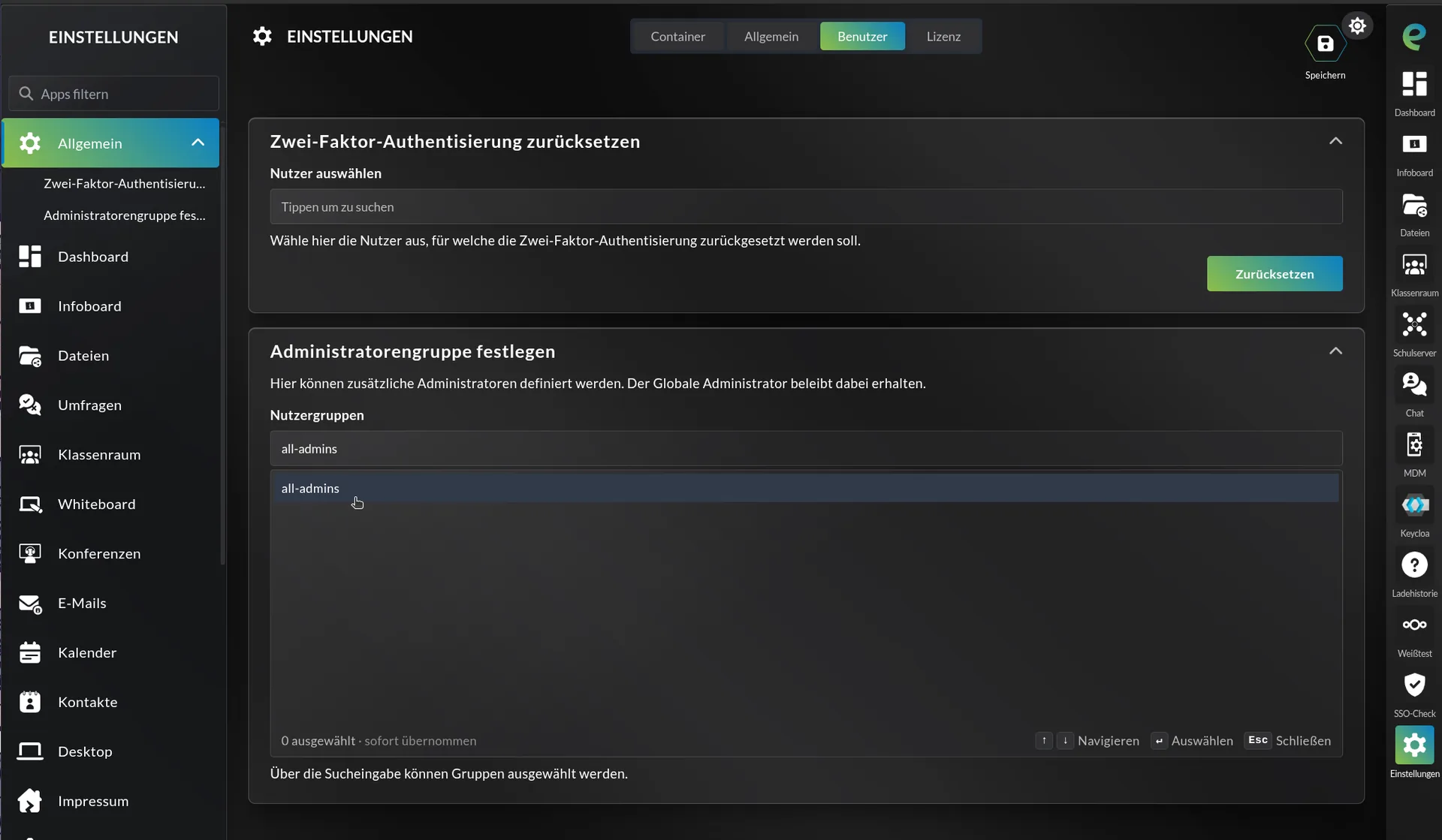Screen dimensions: 1442x840
Task: Open E-Mails in left sidebar
Action: click(111, 604)
